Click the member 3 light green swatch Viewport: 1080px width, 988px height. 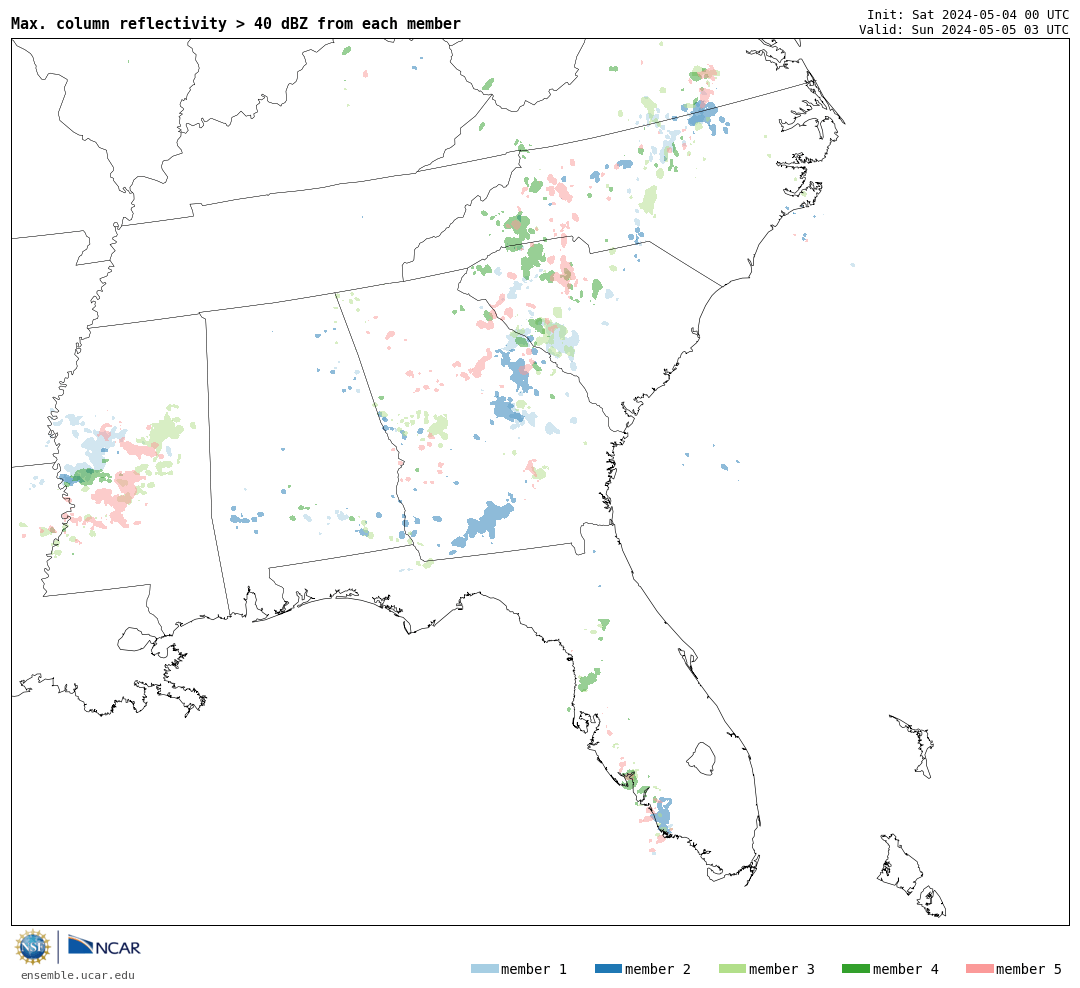click(732, 969)
